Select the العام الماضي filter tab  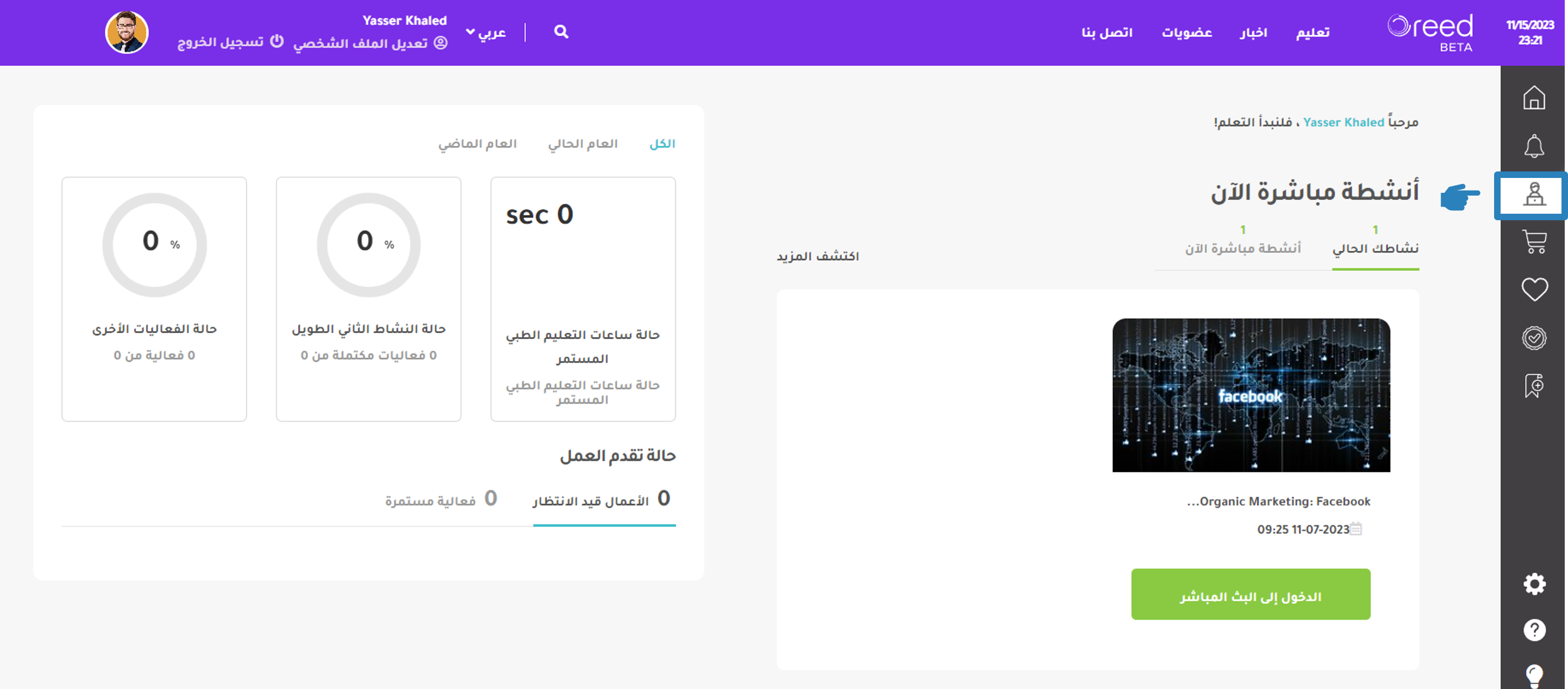[477, 144]
